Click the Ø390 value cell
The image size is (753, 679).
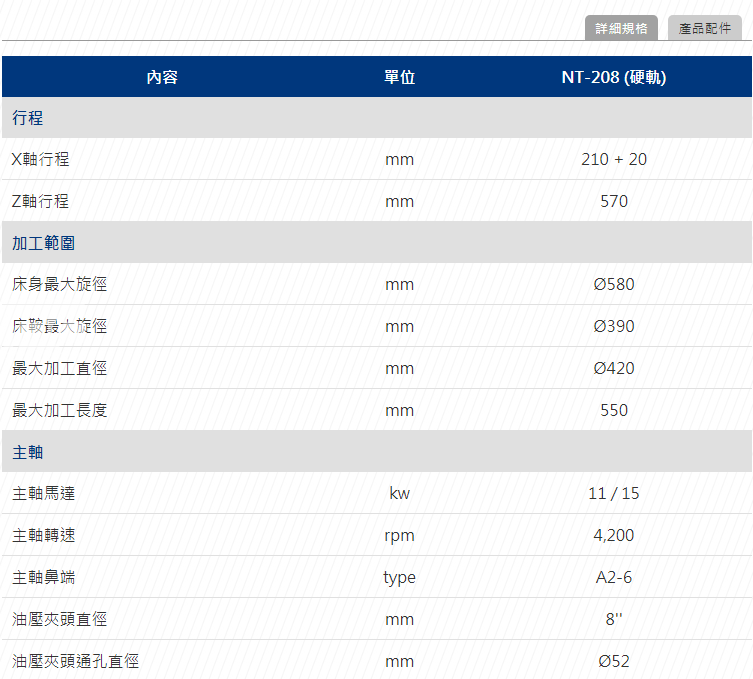[x=614, y=326]
